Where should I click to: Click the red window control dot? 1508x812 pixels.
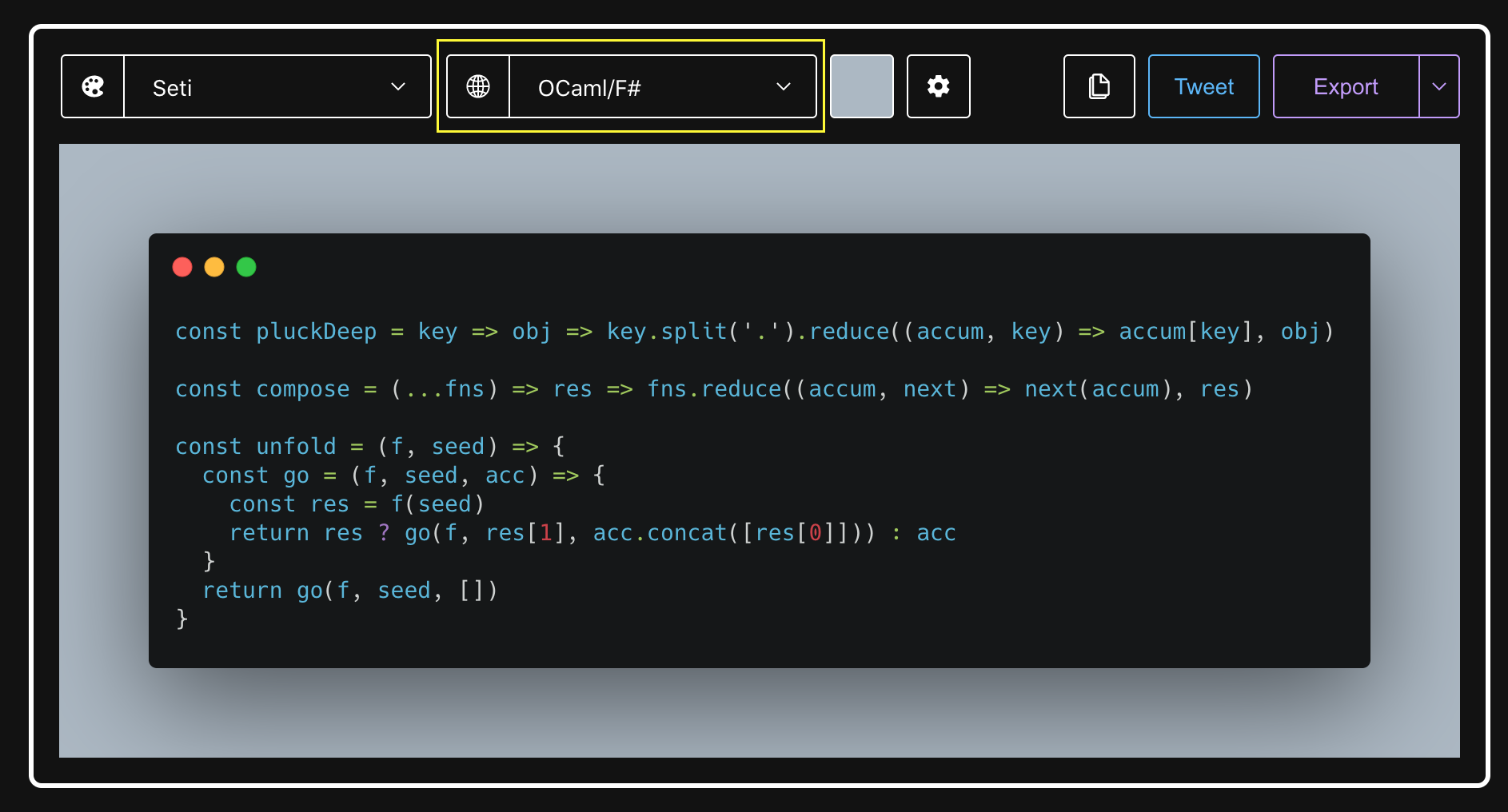pyautogui.click(x=182, y=267)
